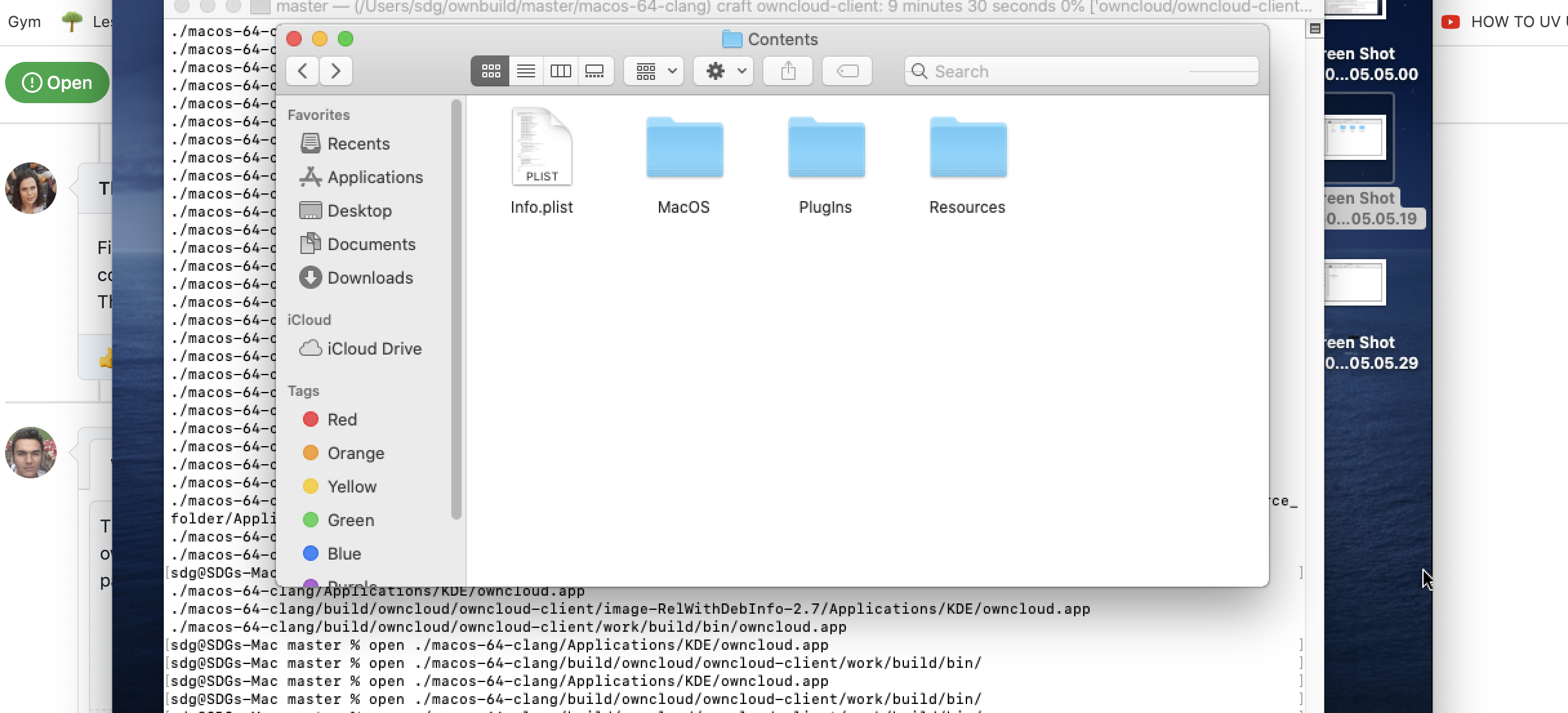Select the Red tag
This screenshot has width=1568, height=713.
click(x=330, y=419)
